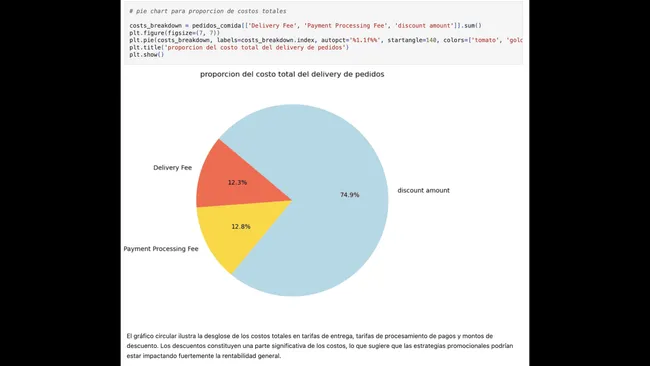
Task: Click the plt.show() code line
Action: (x=146, y=55)
